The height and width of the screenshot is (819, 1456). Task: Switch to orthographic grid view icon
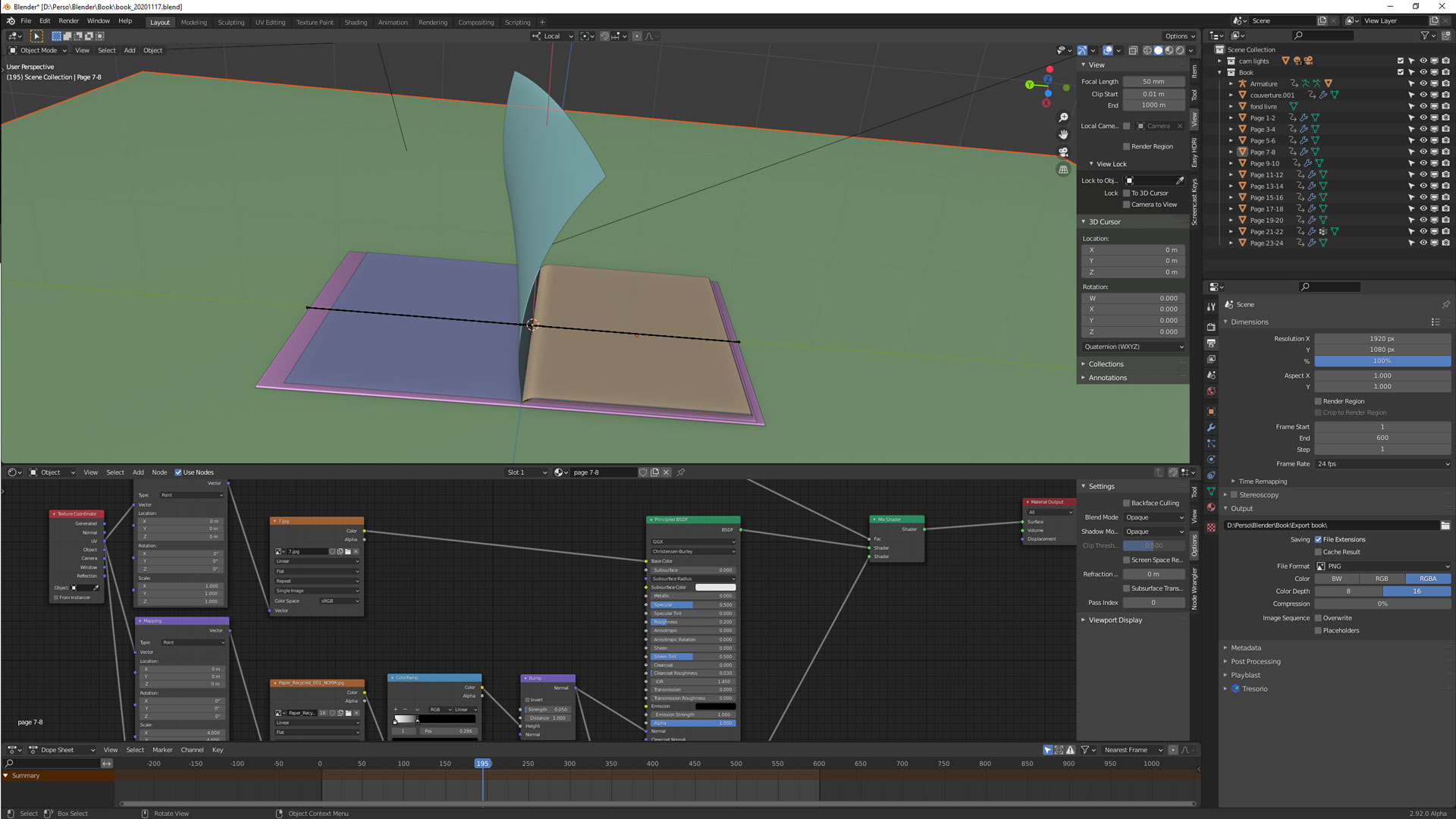point(1063,169)
